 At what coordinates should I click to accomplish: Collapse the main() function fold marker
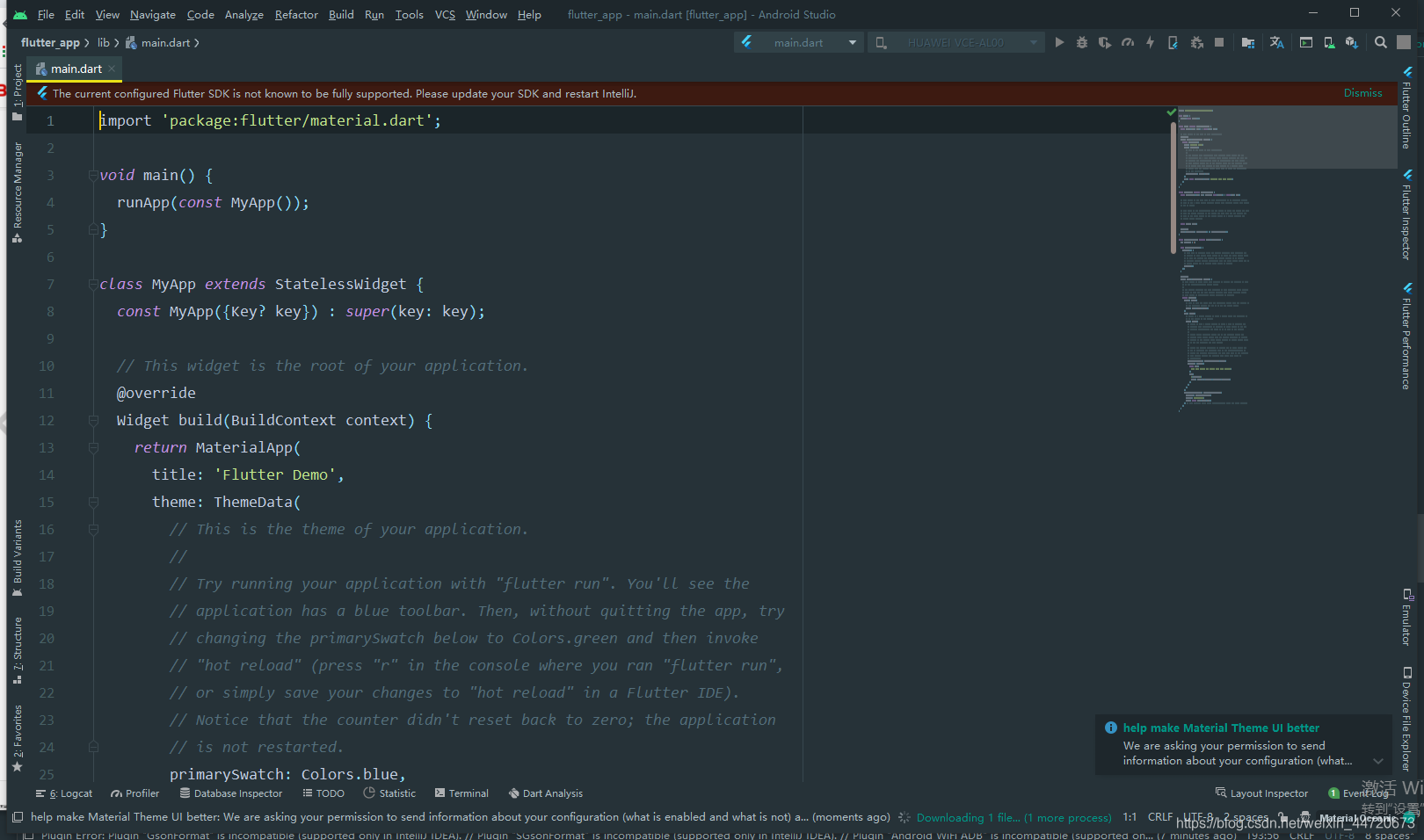pyautogui.click(x=93, y=176)
